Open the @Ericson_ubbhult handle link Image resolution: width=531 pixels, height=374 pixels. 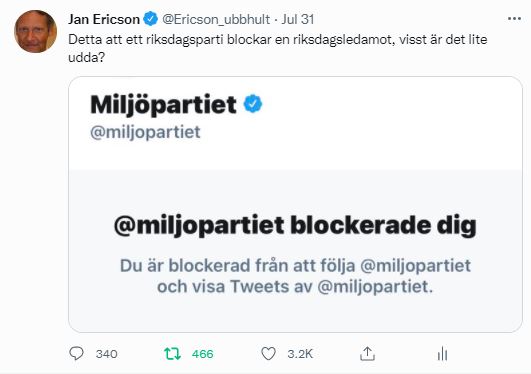point(216,19)
